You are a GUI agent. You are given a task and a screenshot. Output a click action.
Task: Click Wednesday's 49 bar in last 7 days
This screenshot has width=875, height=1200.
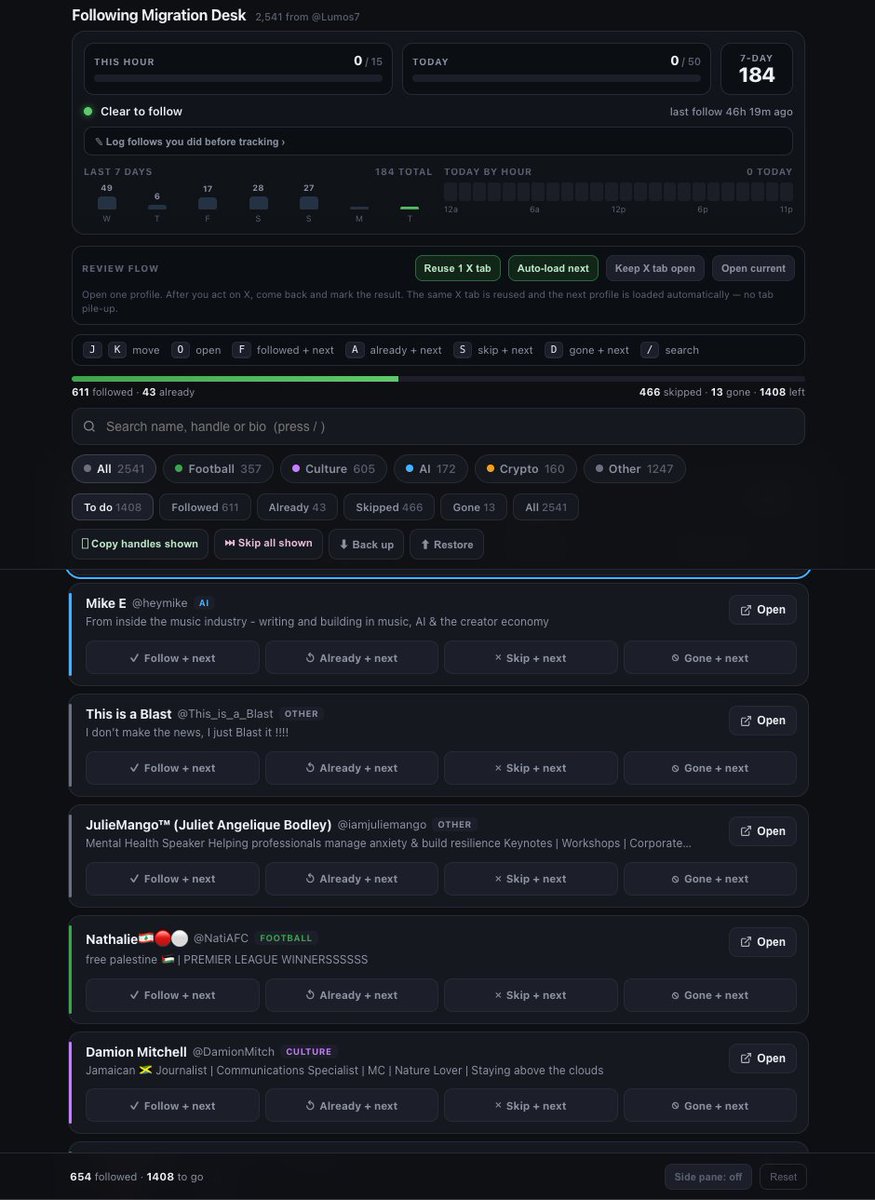(107, 203)
